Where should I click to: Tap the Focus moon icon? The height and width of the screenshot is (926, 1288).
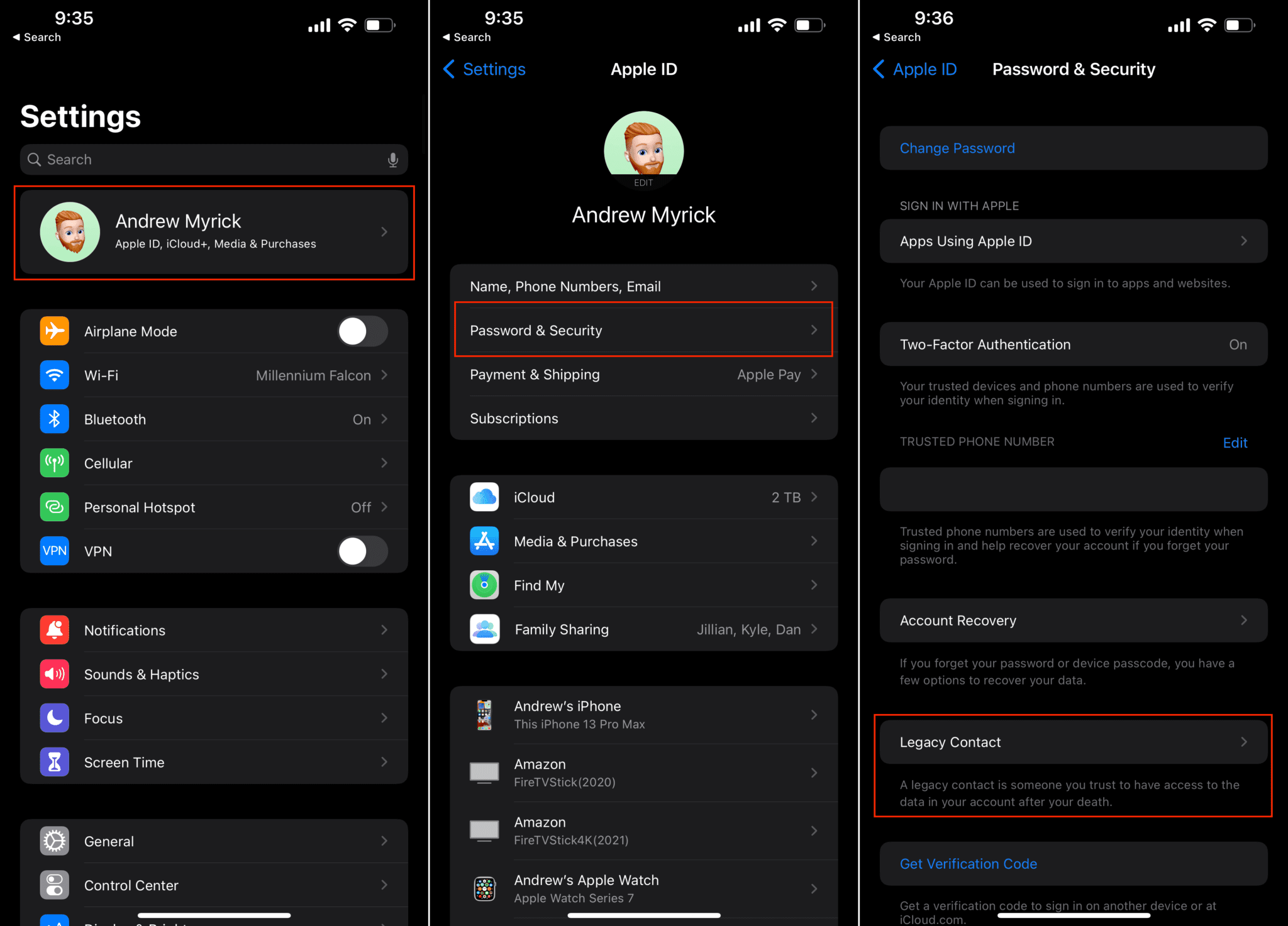(55, 718)
